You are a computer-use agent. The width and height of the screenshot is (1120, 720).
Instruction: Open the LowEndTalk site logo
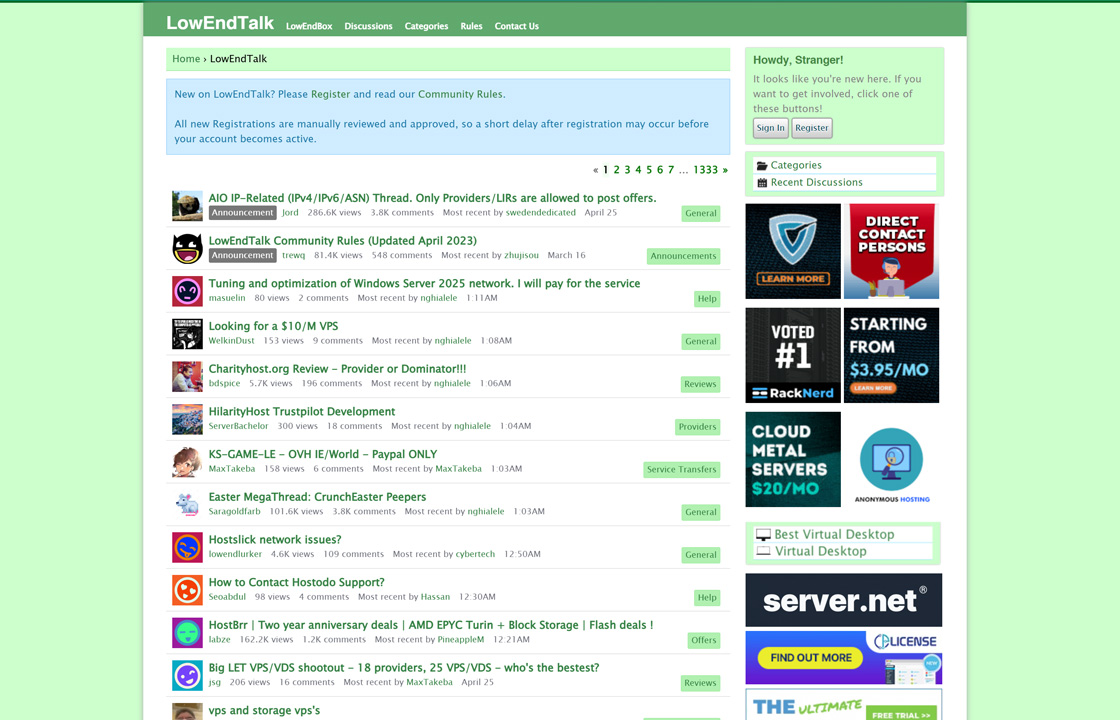tap(220, 23)
